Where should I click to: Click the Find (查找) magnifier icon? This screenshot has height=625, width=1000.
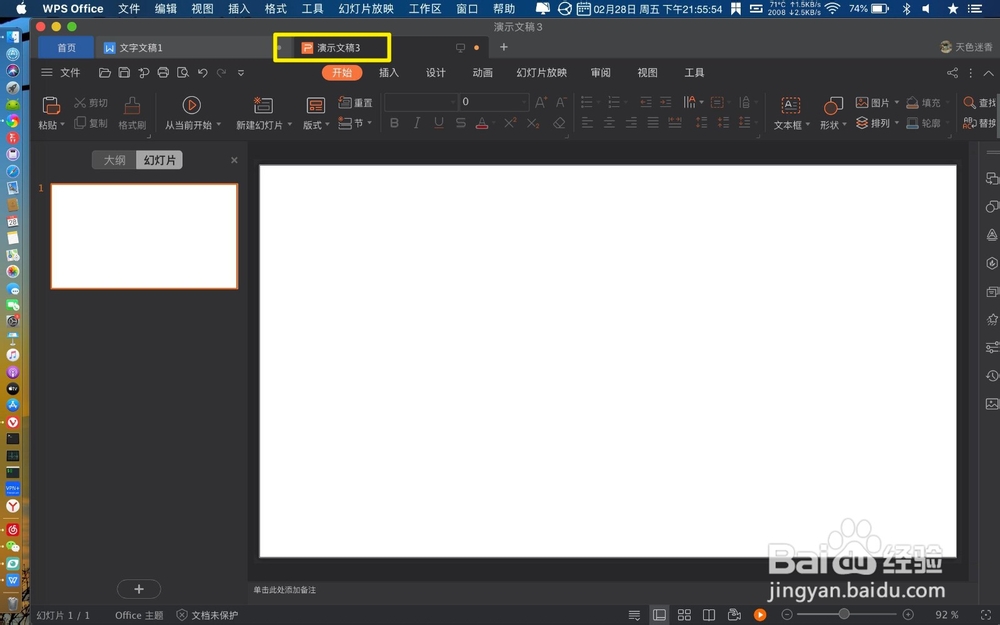click(x=969, y=103)
